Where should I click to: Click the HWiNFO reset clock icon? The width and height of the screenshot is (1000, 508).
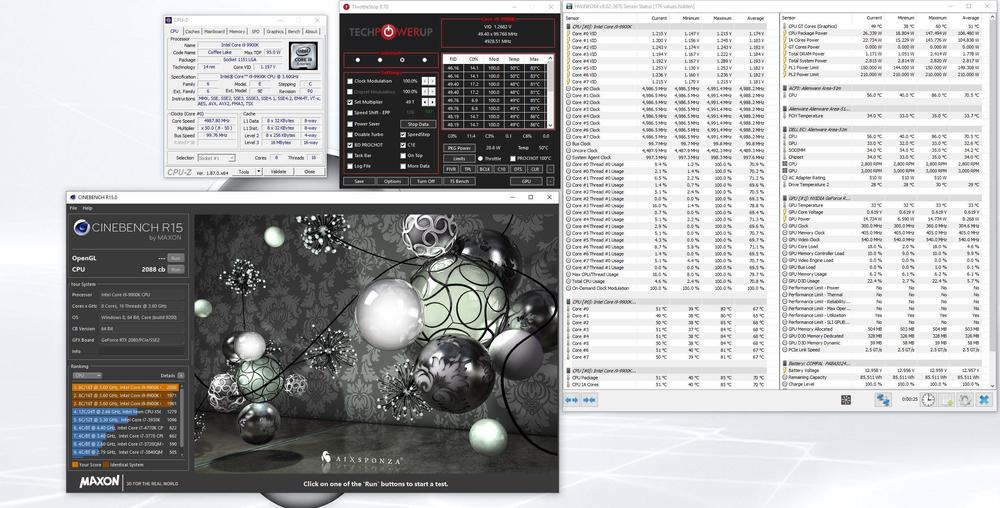tap(929, 398)
